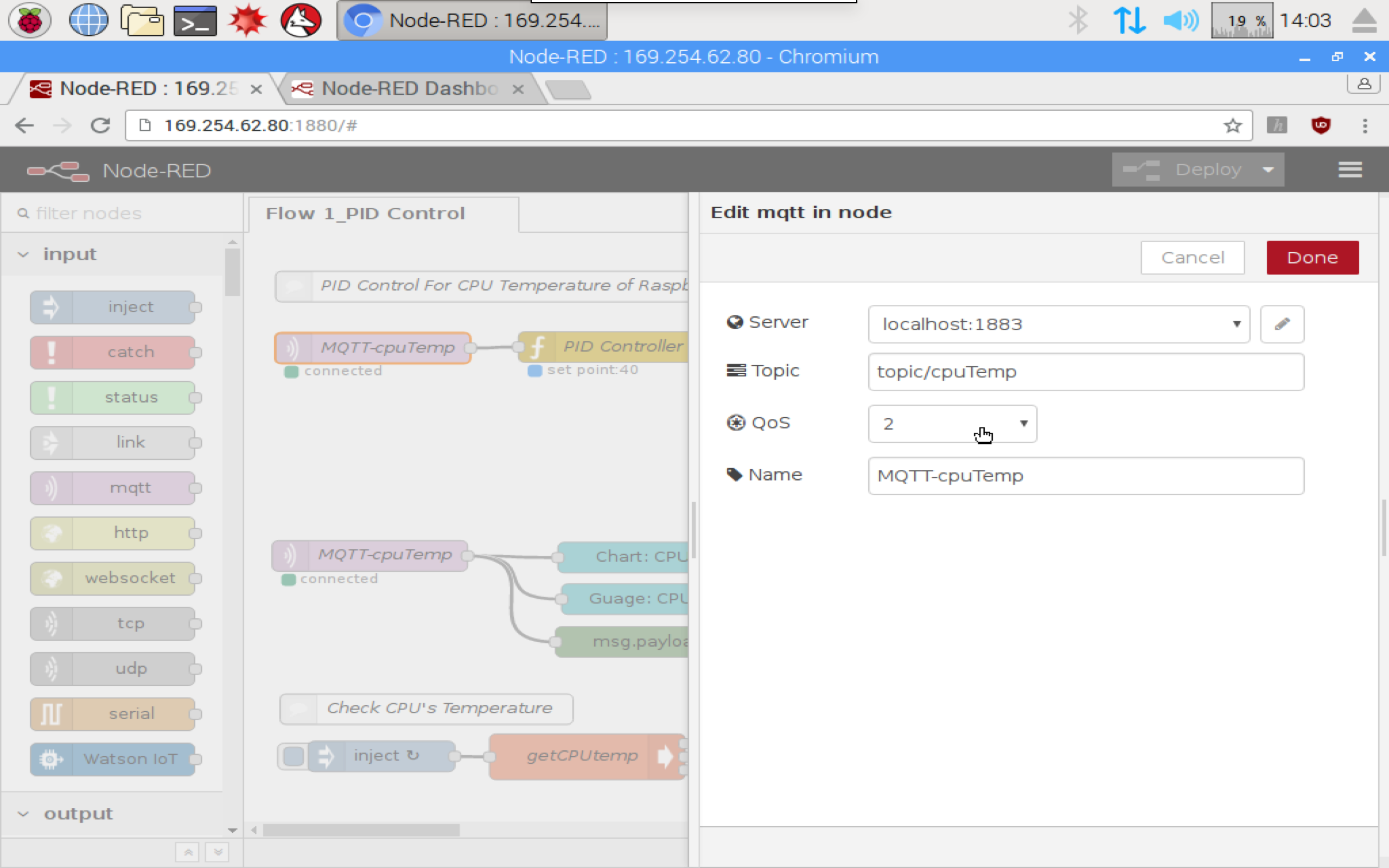
Task: Select the websocket palette node
Action: point(113,579)
